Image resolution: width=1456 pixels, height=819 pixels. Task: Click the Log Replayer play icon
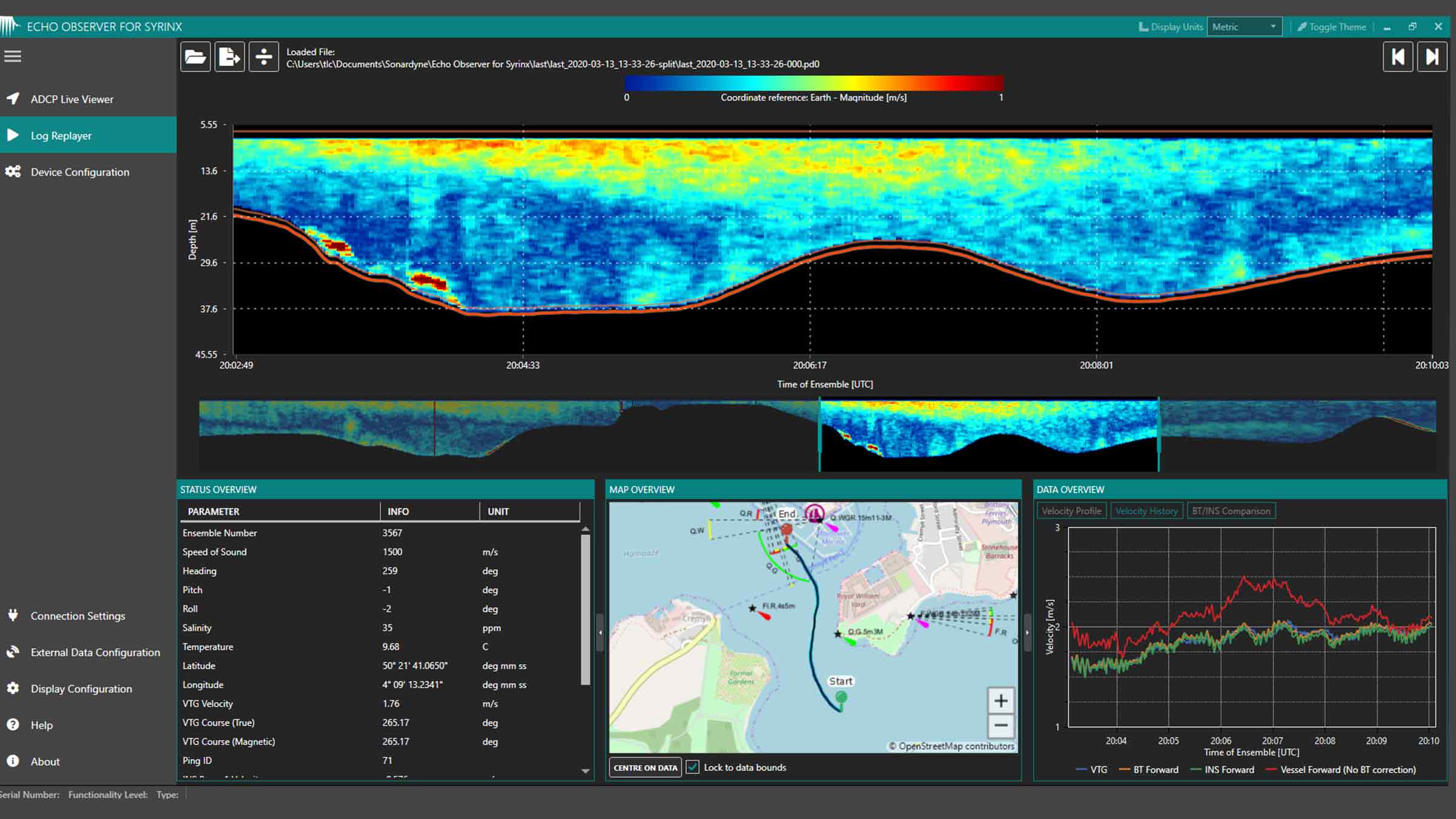tap(13, 135)
